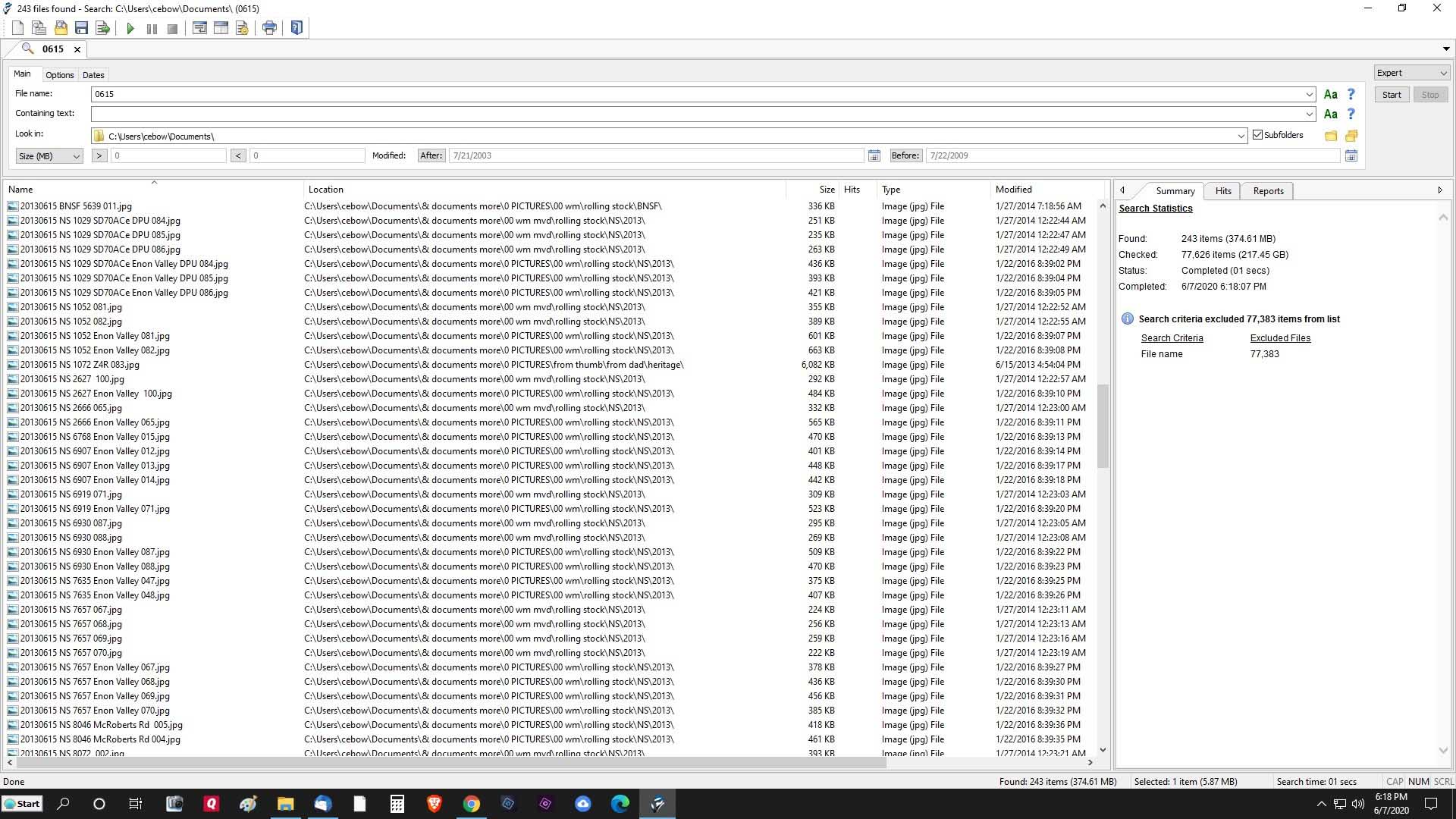This screenshot has width=1456, height=819.
Task: Click the print results printer icon
Action: [269, 28]
